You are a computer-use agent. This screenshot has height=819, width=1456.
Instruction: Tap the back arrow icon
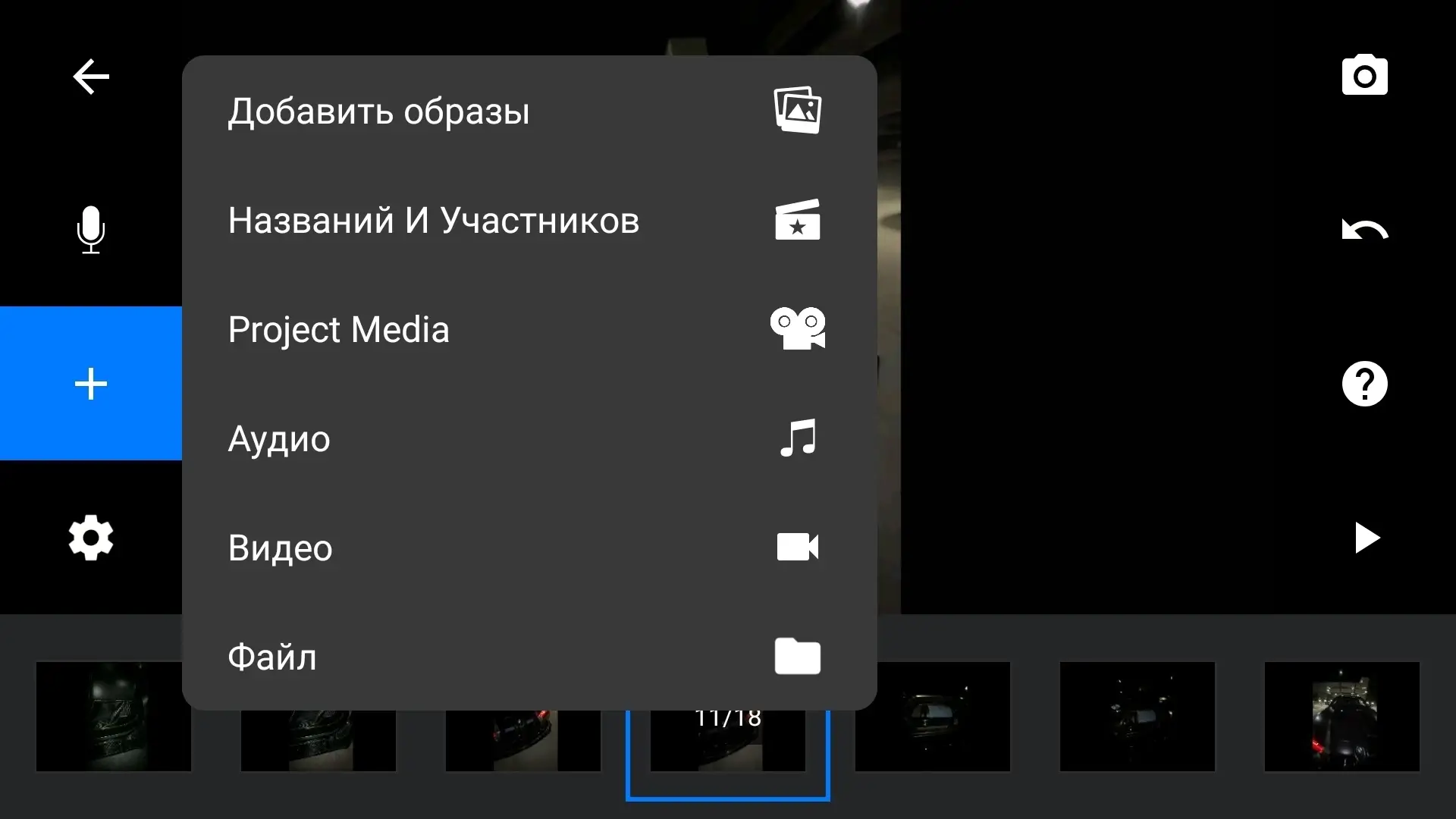click(91, 77)
